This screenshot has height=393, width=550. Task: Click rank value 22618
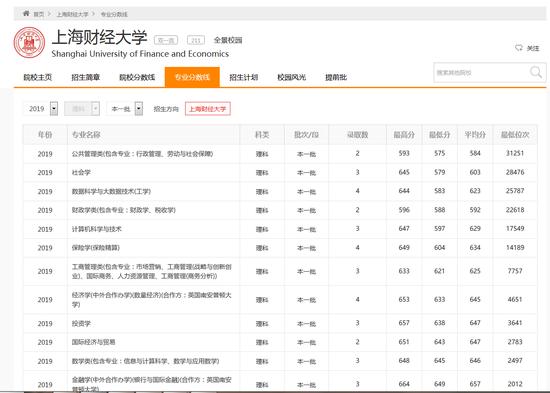click(515, 210)
